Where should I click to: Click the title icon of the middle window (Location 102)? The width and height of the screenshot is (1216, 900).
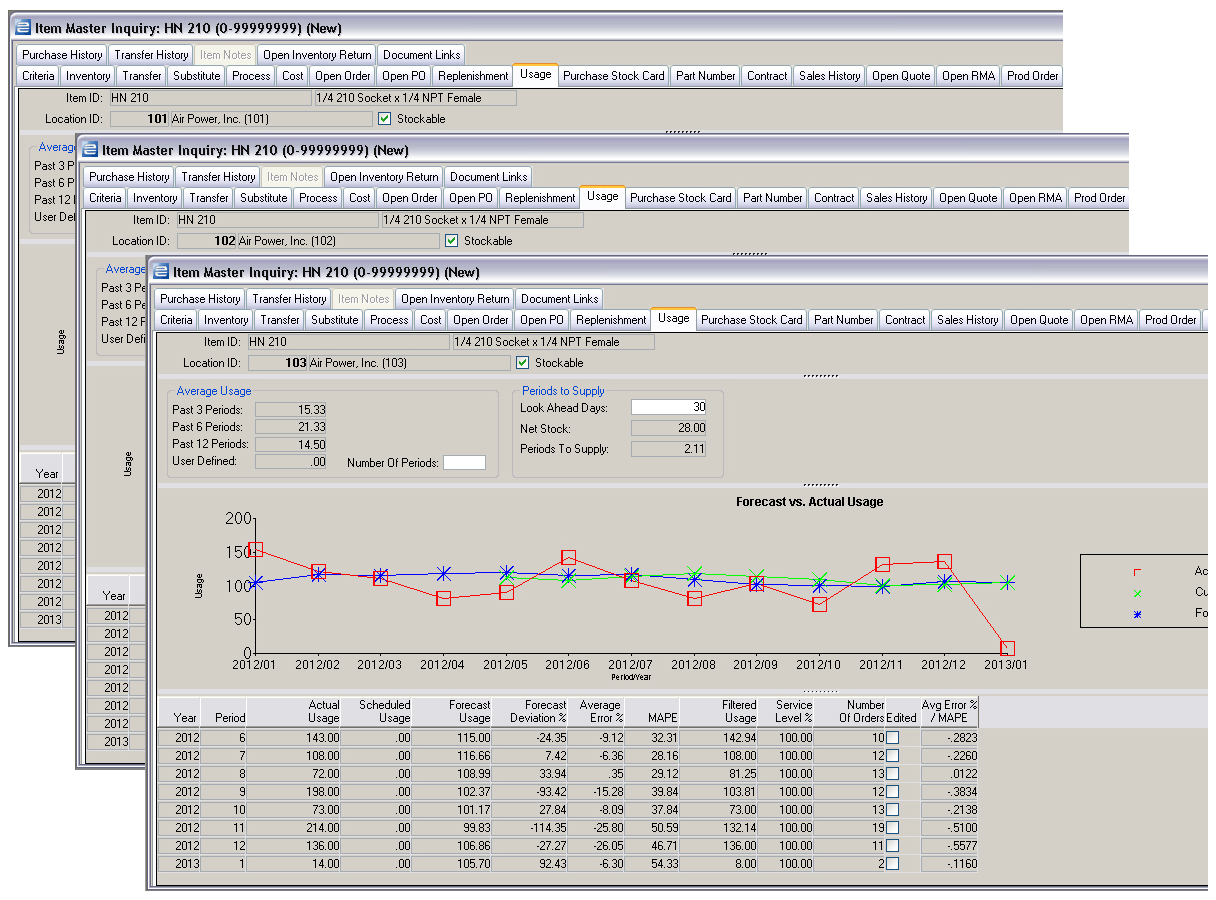(x=91, y=149)
